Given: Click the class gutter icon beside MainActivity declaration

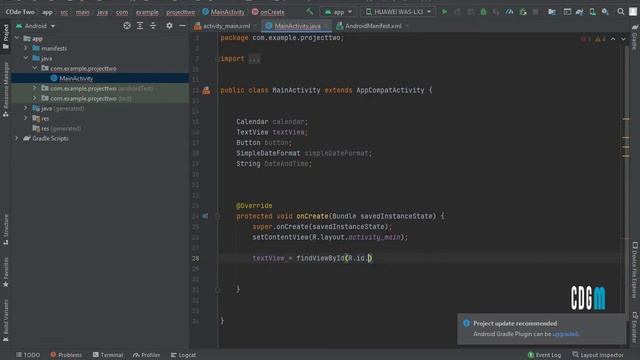Looking at the screenshot, I should [x=207, y=90].
